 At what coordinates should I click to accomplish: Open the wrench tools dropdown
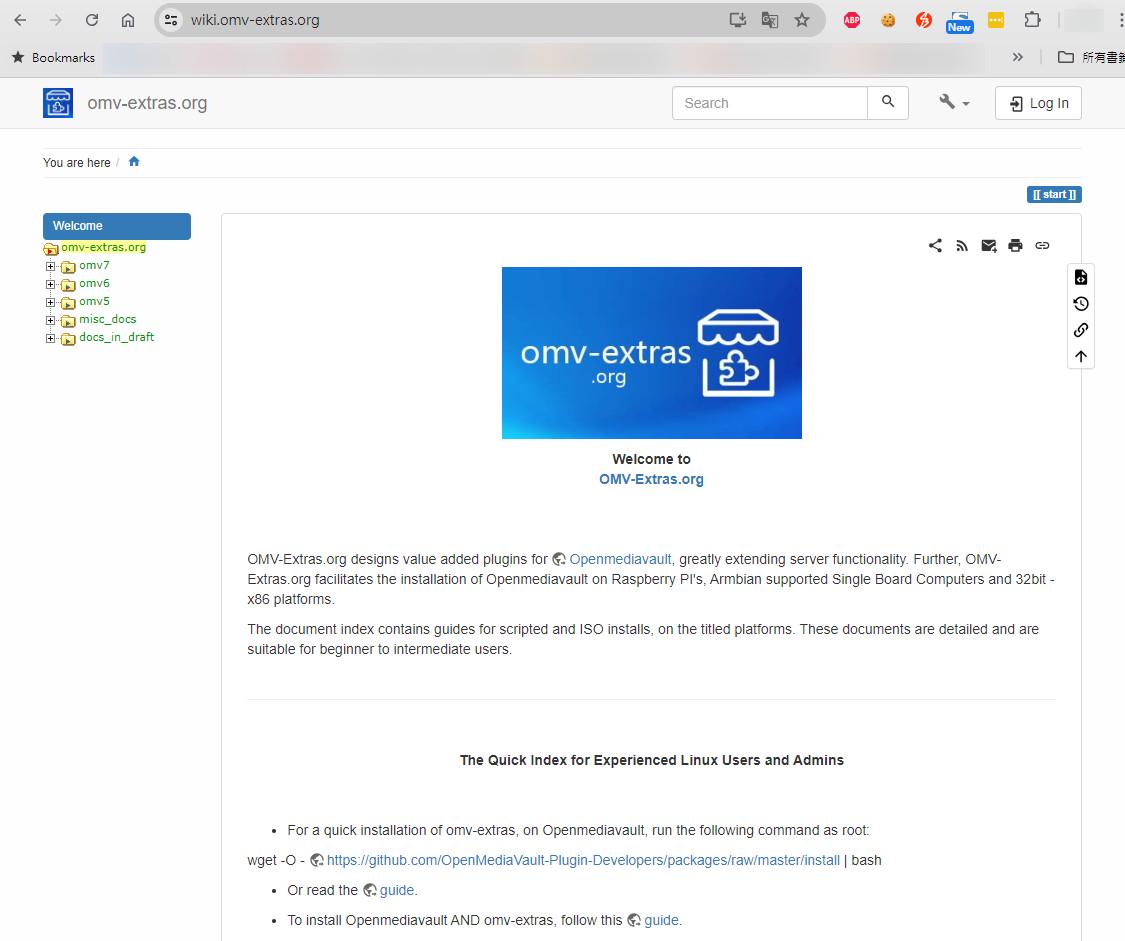[954, 103]
